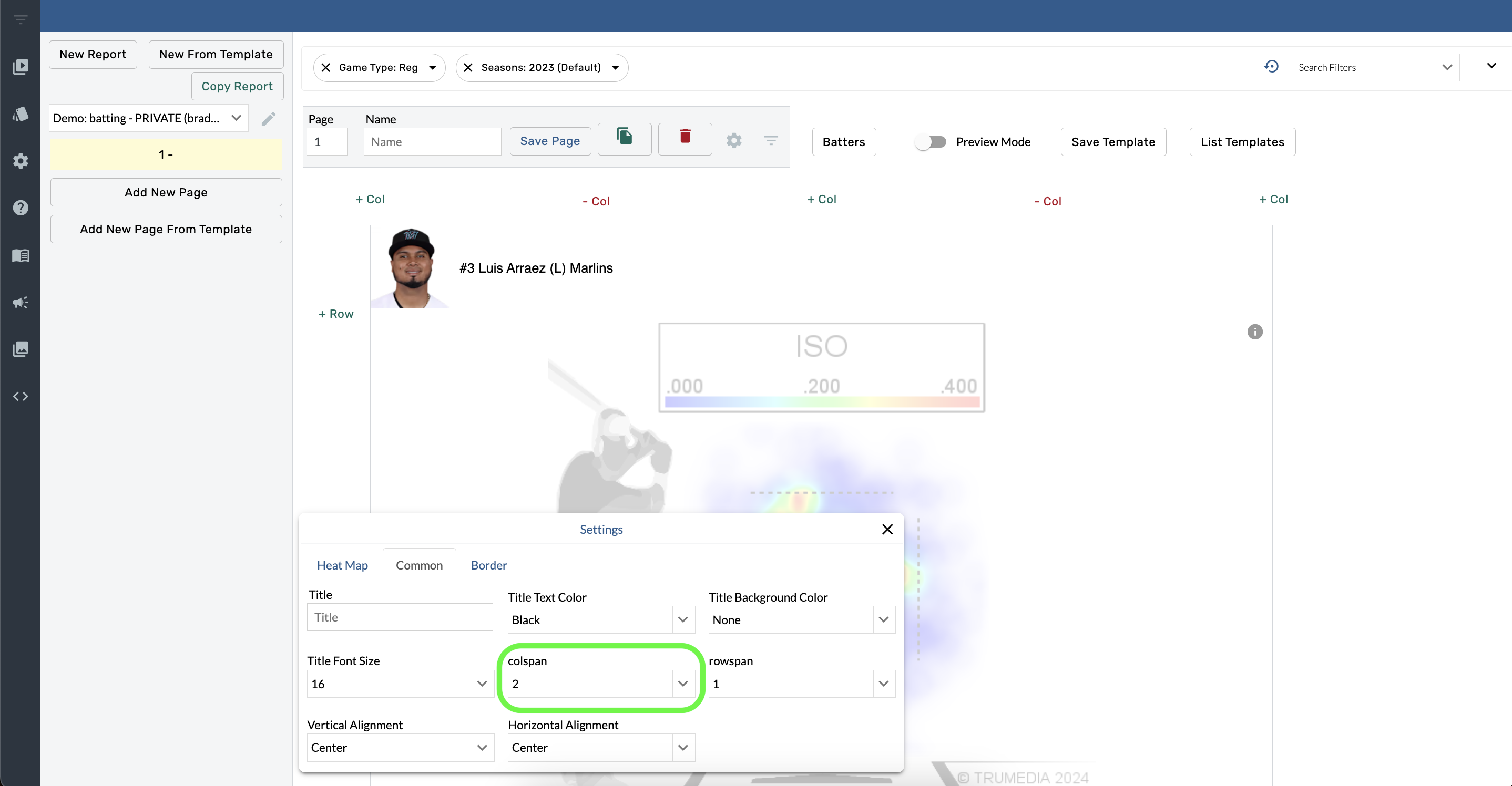
Task: Click the List Templates button
Action: [x=1242, y=142]
